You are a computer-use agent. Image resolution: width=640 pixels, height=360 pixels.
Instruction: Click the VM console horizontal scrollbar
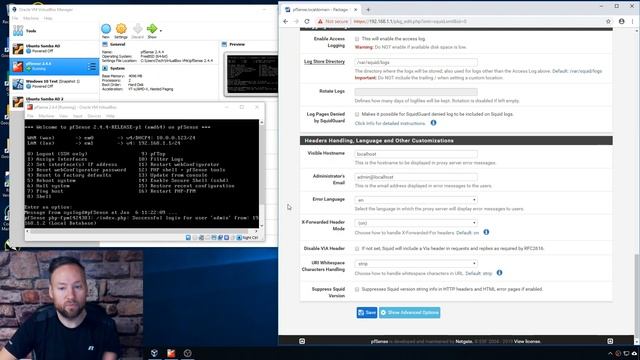tap(142, 231)
